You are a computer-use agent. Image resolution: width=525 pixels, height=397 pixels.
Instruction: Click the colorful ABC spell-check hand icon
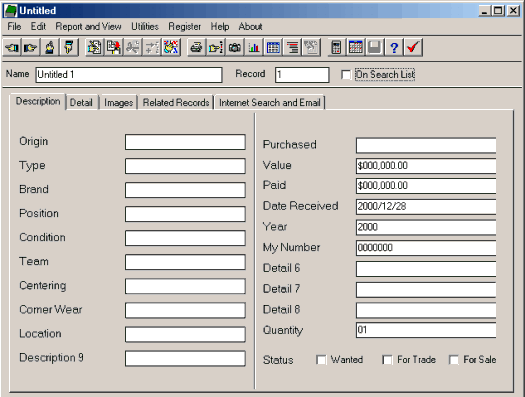(x=171, y=48)
